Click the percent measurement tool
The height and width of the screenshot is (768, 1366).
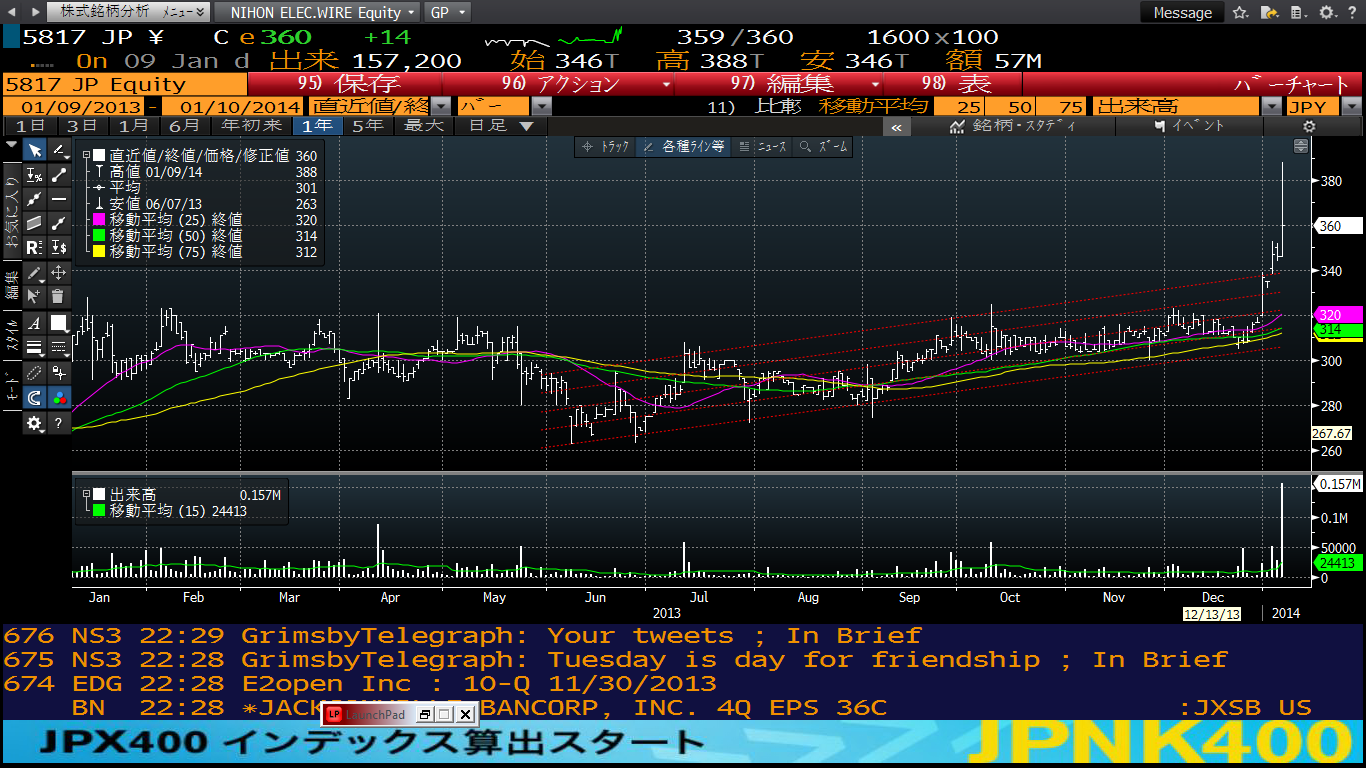click(34, 175)
